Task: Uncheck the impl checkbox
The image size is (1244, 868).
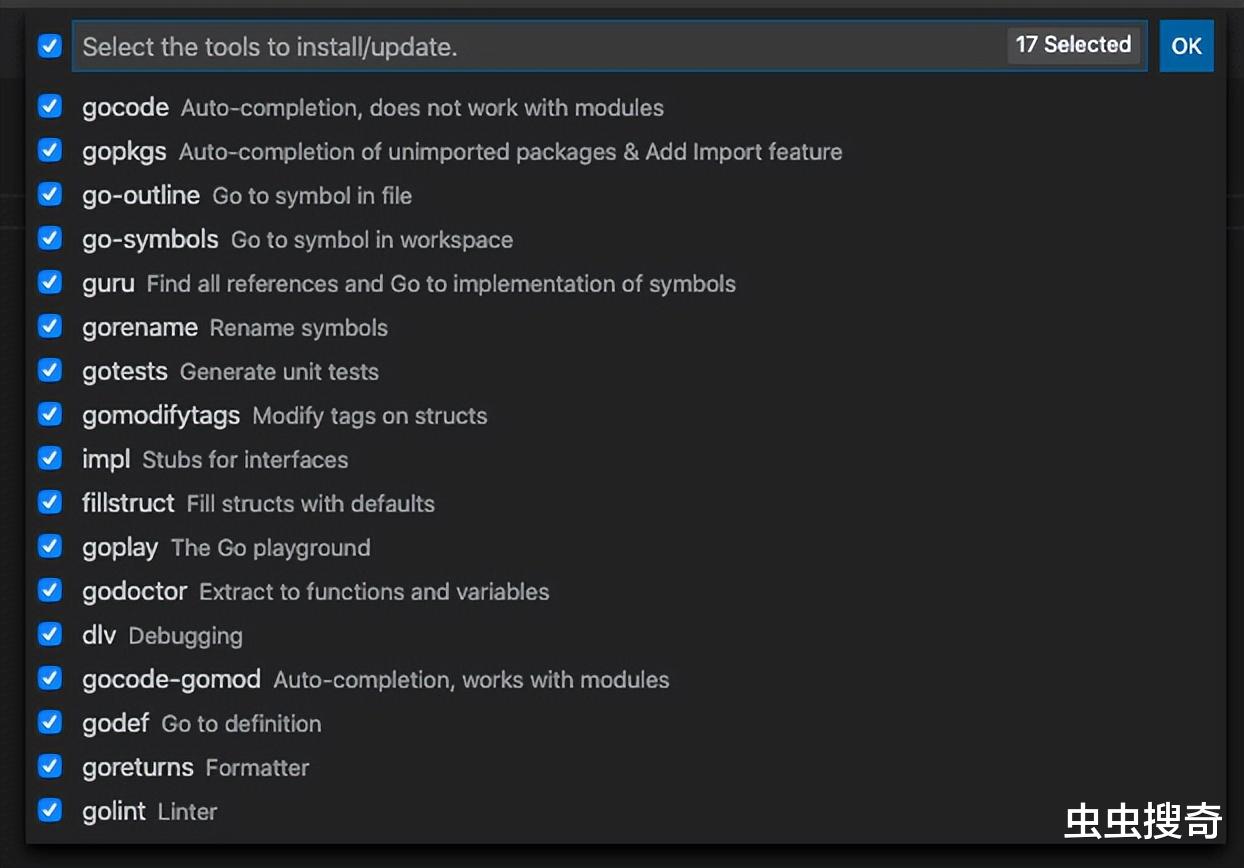Action: tap(50, 458)
